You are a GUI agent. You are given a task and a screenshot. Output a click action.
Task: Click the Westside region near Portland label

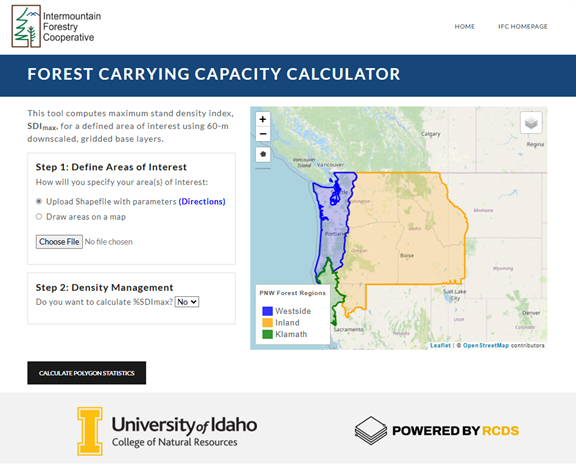335,234
